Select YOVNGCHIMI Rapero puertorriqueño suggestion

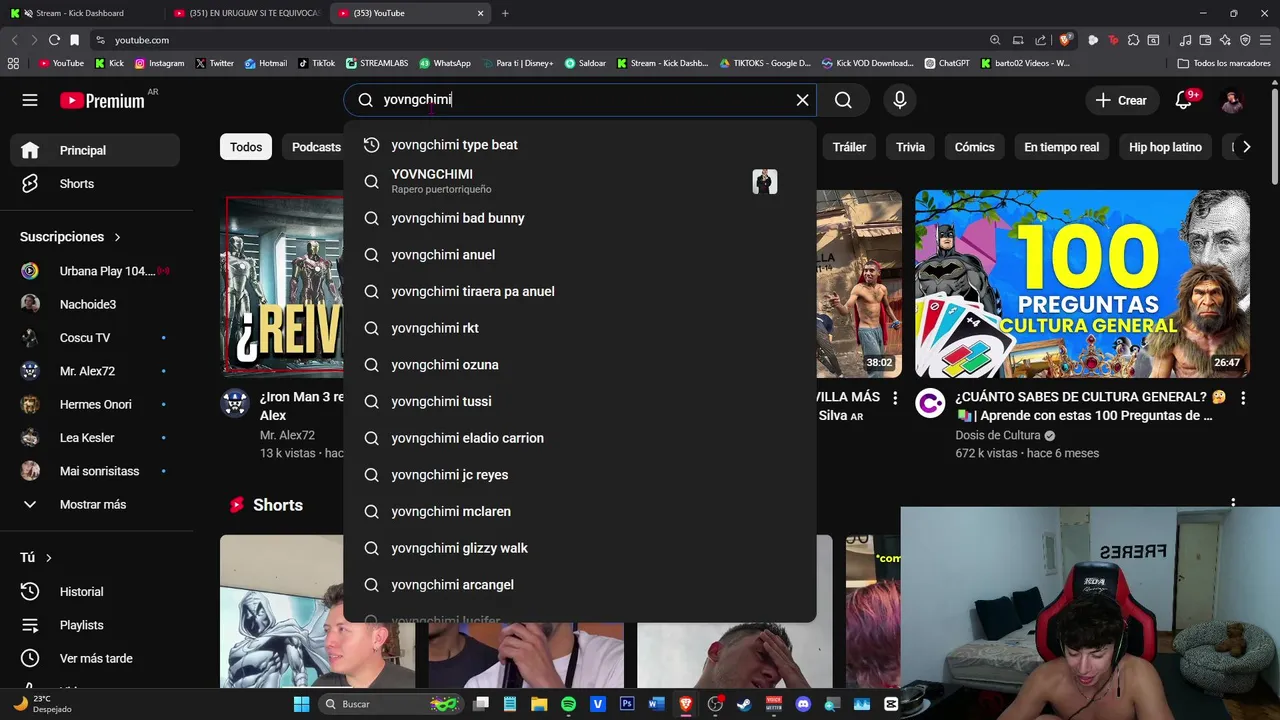[x=580, y=181]
